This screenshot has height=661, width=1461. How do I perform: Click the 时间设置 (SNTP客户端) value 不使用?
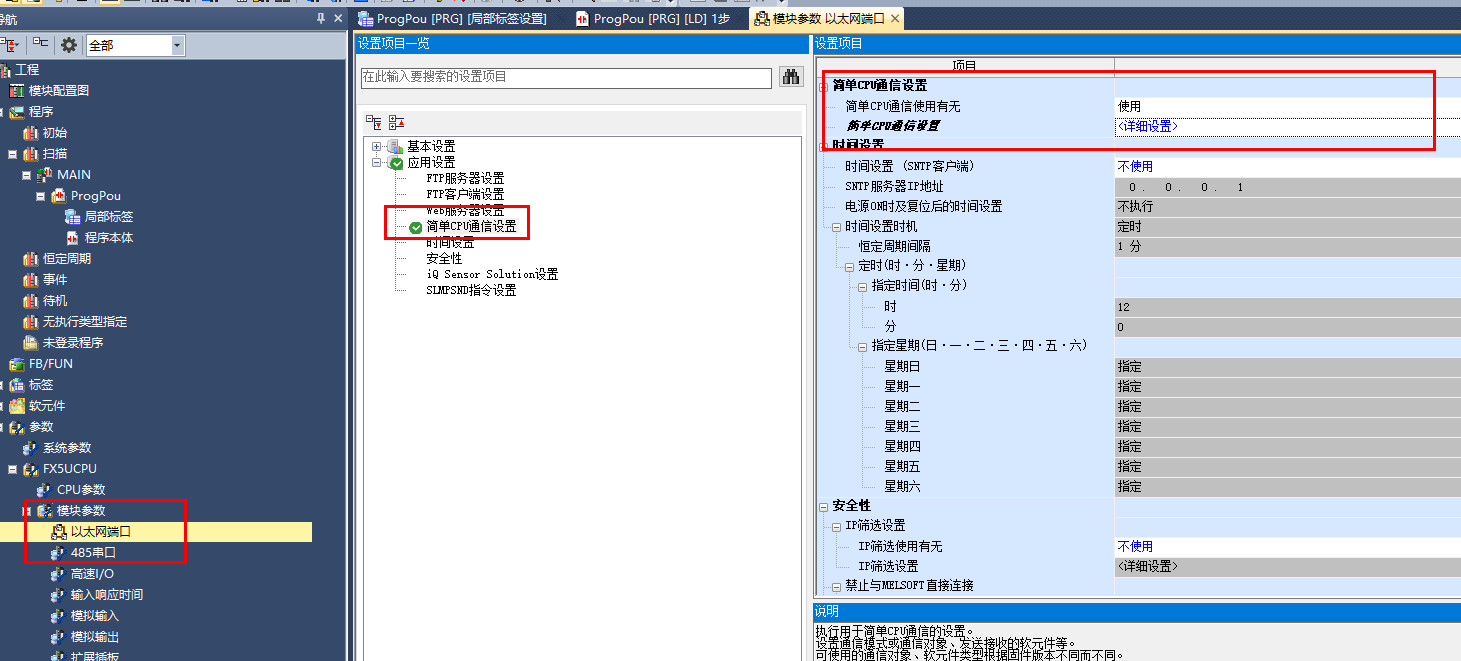(1134, 167)
